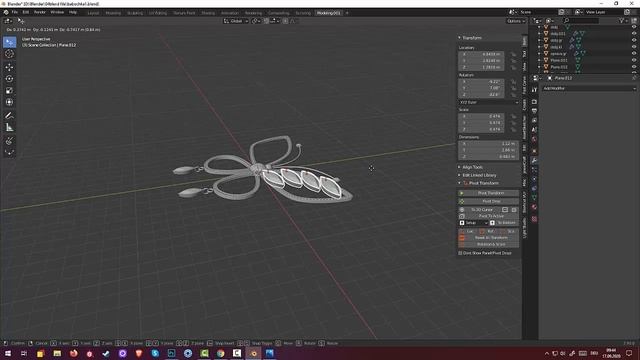Click the Pivot Transform button

(x=489, y=193)
